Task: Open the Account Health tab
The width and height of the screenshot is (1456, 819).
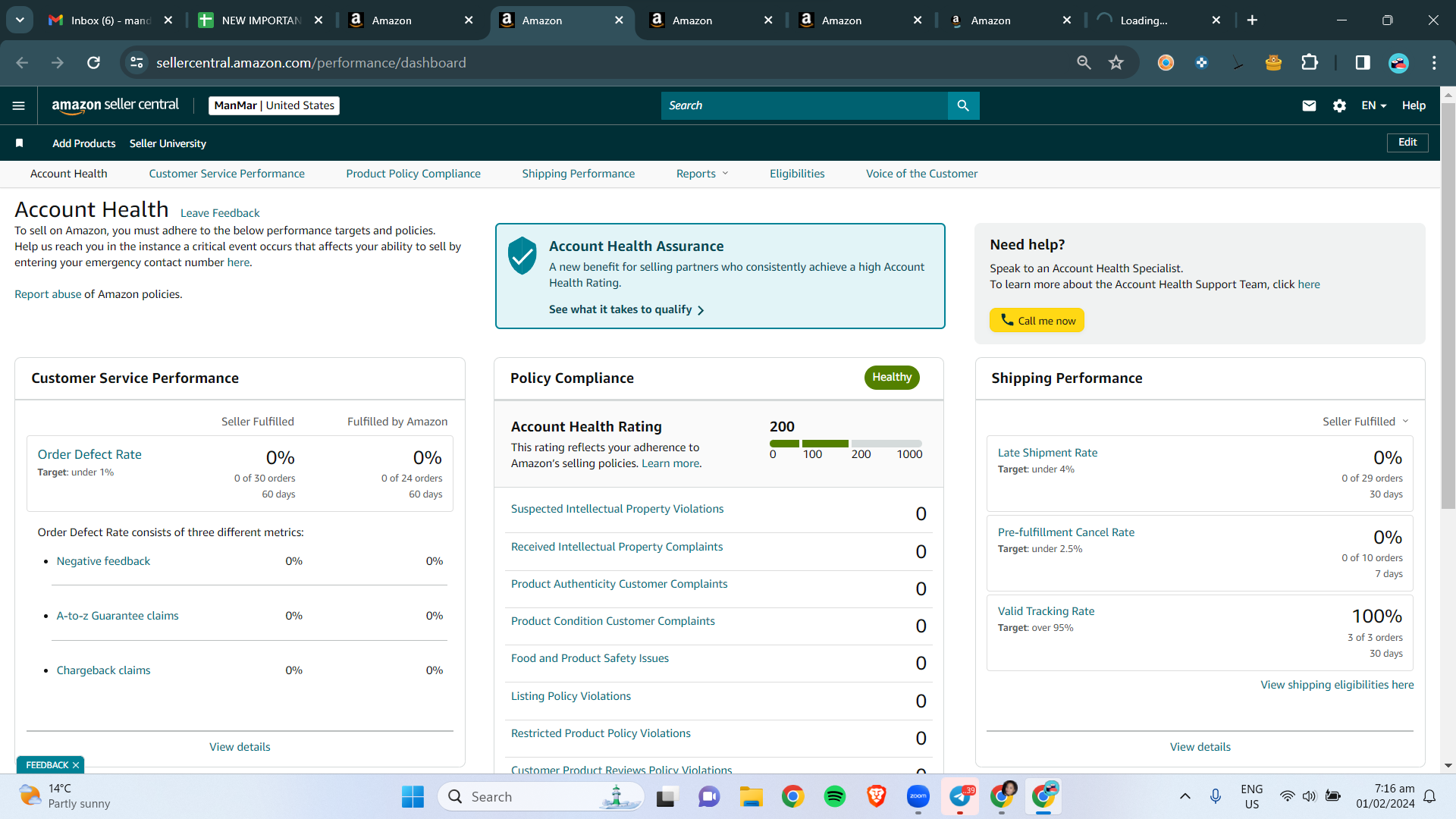Action: click(x=69, y=174)
